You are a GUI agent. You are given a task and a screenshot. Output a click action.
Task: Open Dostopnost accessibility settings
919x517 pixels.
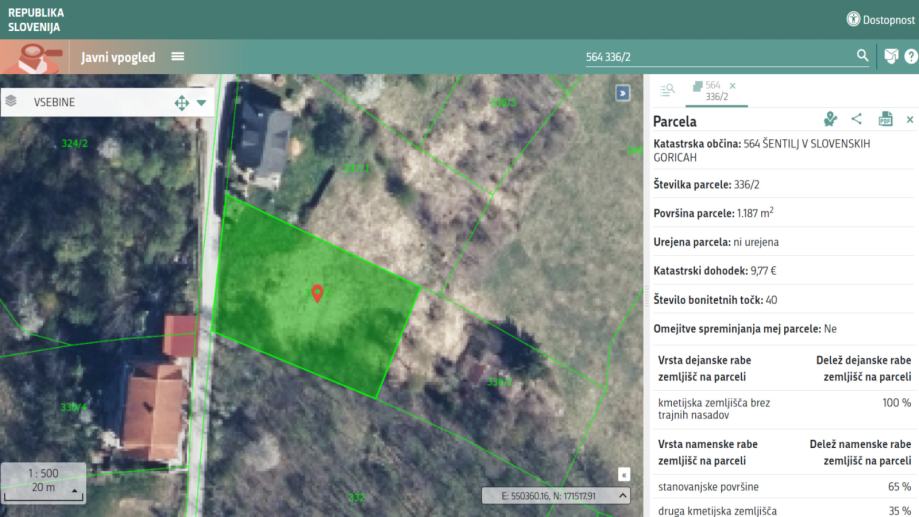(880, 19)
